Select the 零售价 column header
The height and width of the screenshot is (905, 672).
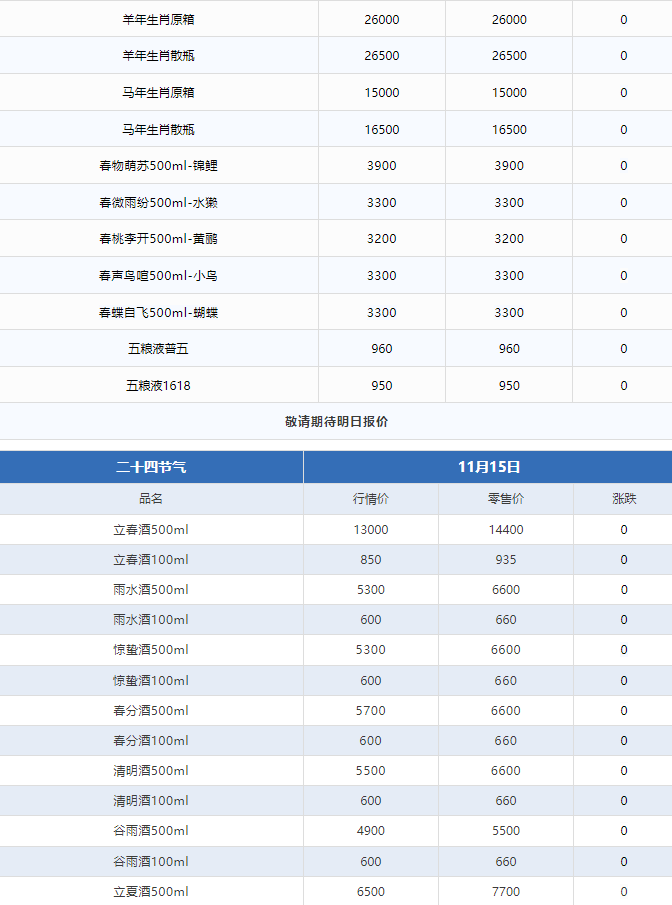pyautogui.click(x=506, y=498)
